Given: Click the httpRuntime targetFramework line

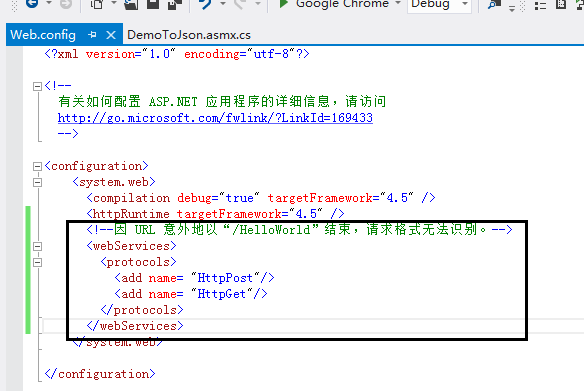Looking at the screenshot, I should click(x=215, y=214).
